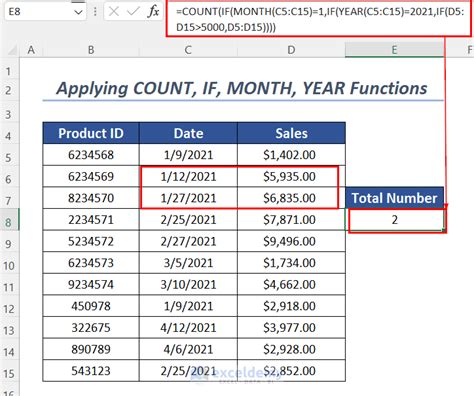Click Product ID cell 6234573
The width and height of the screenshot is (474, 396).
pyautogui.click(x=91, y=263)
